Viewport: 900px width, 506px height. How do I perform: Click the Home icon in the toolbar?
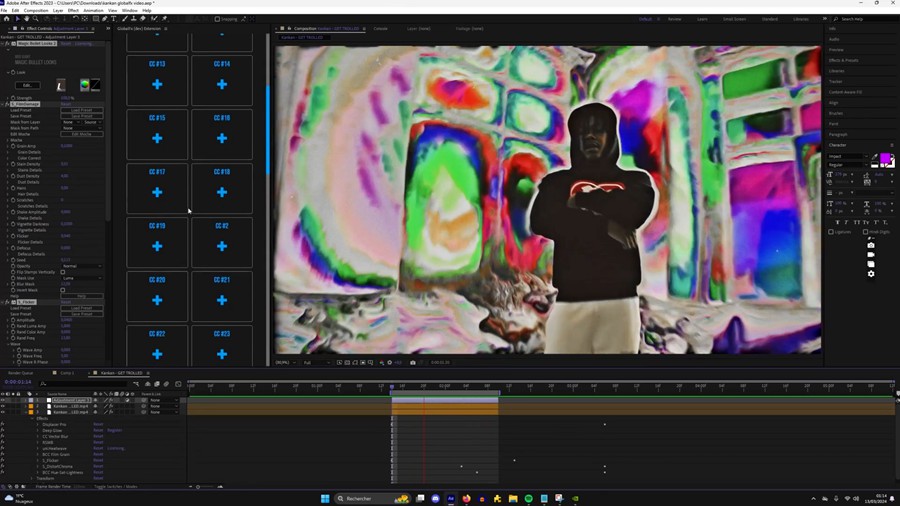coord(7,18)
